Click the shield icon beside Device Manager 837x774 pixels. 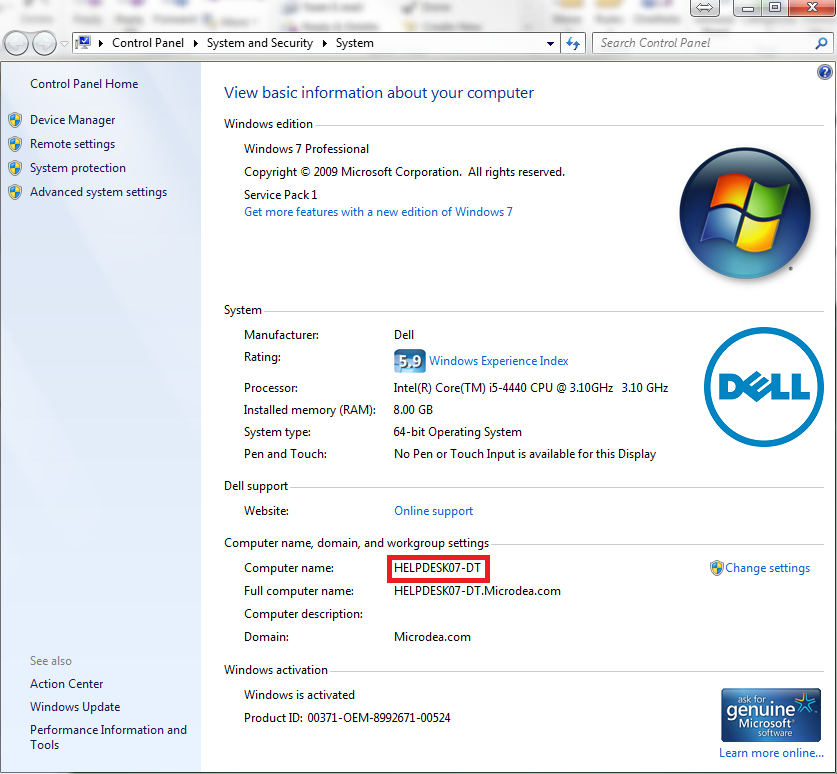15,120
